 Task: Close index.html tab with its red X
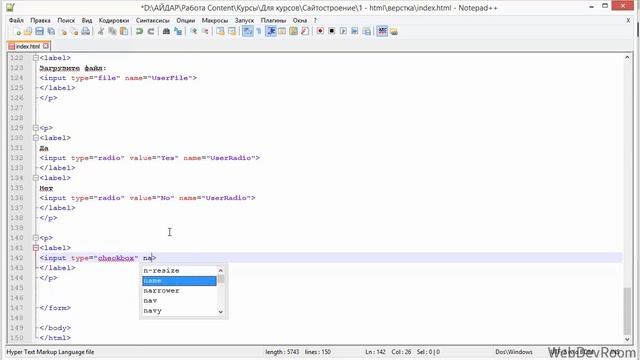coord(46,46)
